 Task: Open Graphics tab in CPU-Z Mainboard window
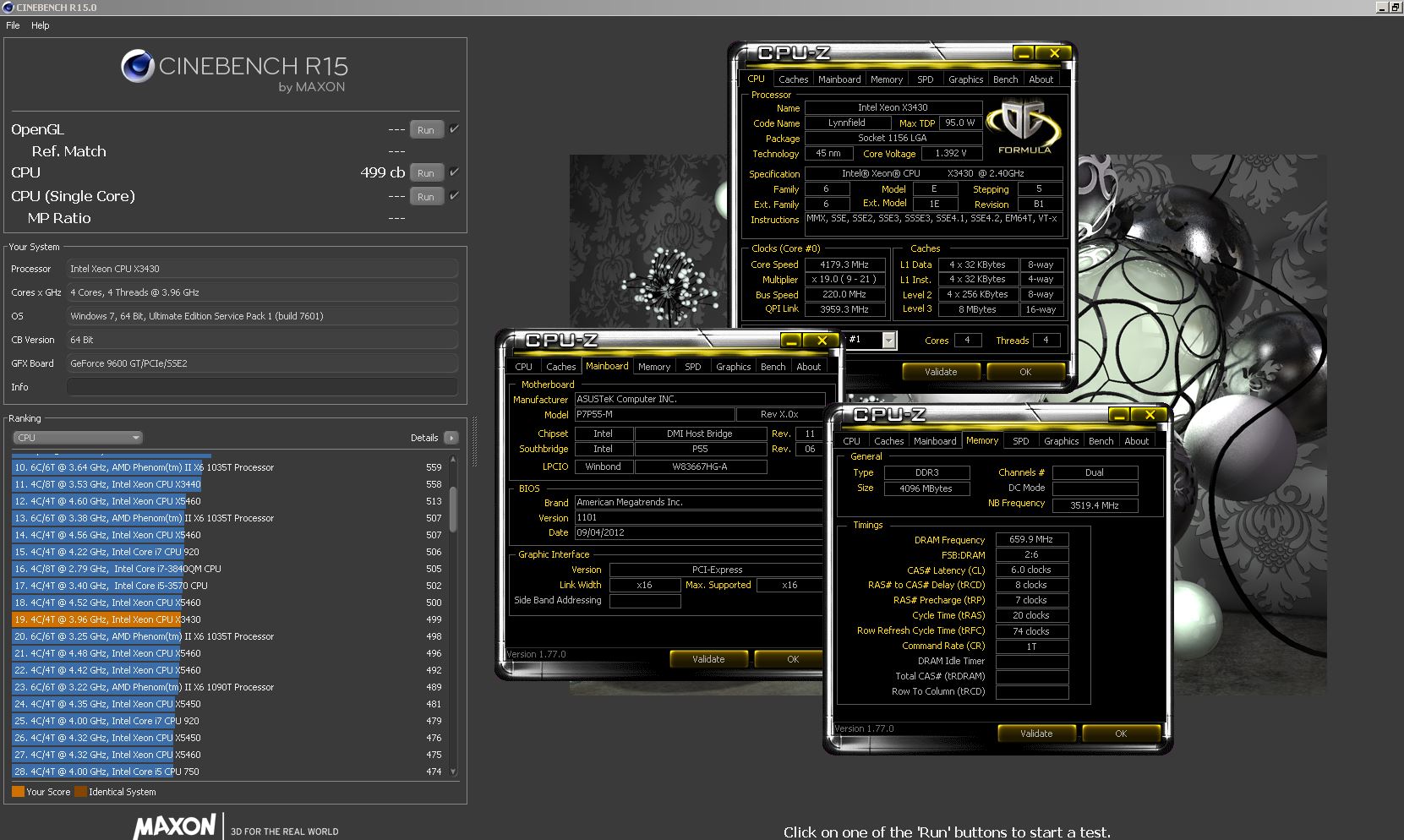[733, 367]
